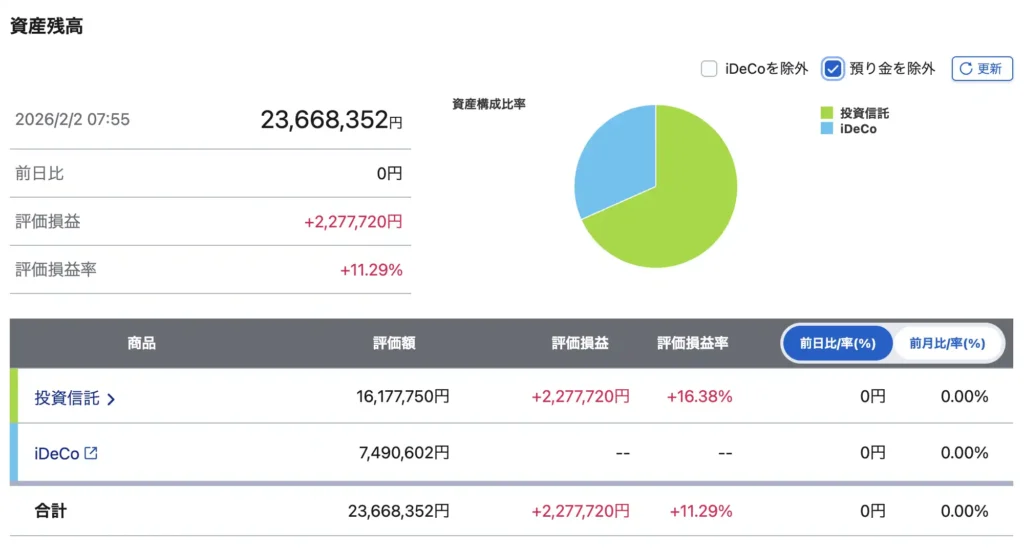Click the chevron arrow next to 投資信託

[x=111, y=399]
